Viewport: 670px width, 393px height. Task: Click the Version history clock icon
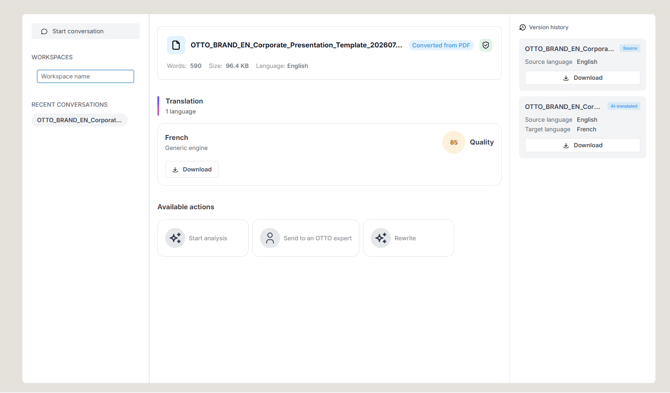point(523,27)
